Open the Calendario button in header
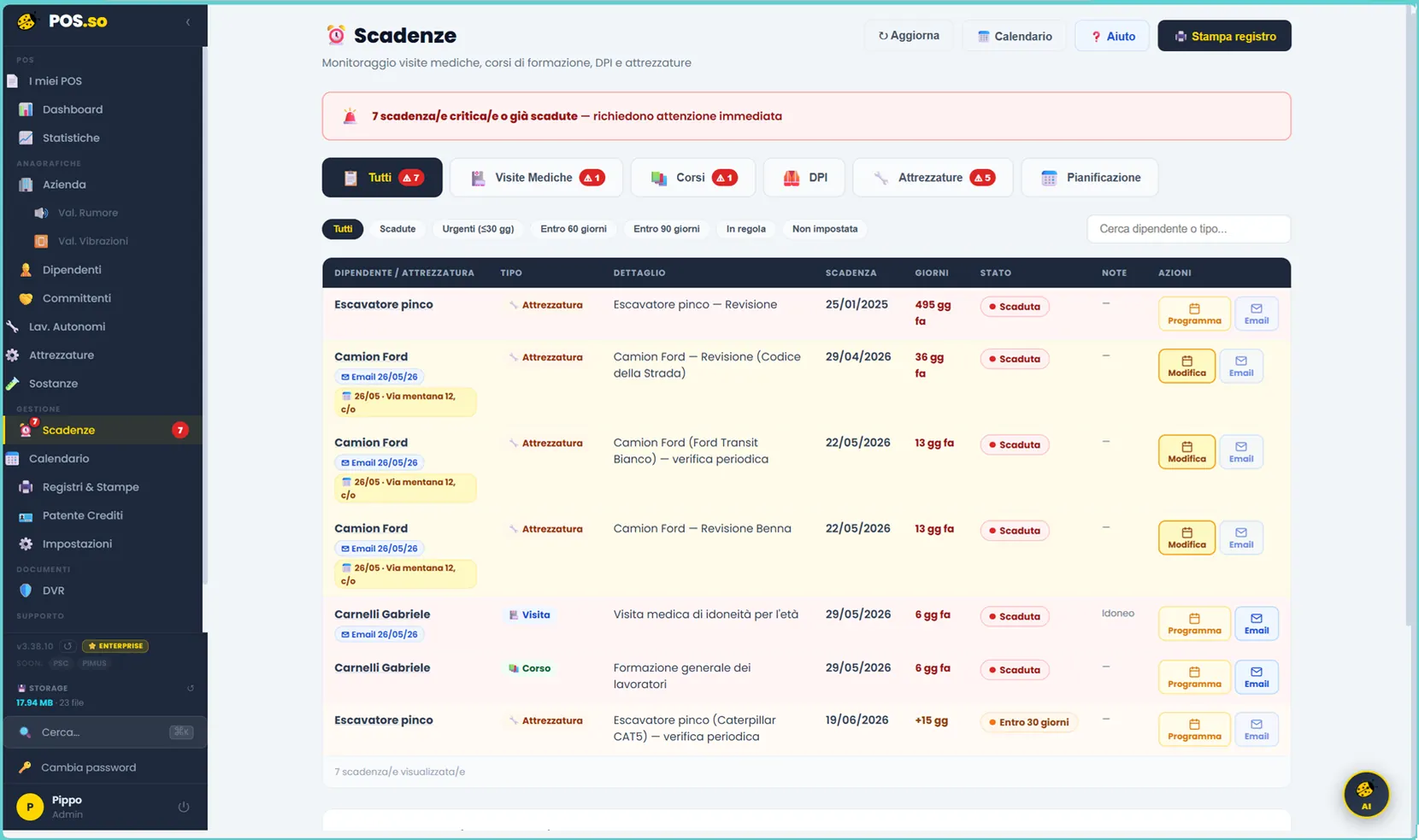Screen dimensions: 1419x840 (1015, 36)
